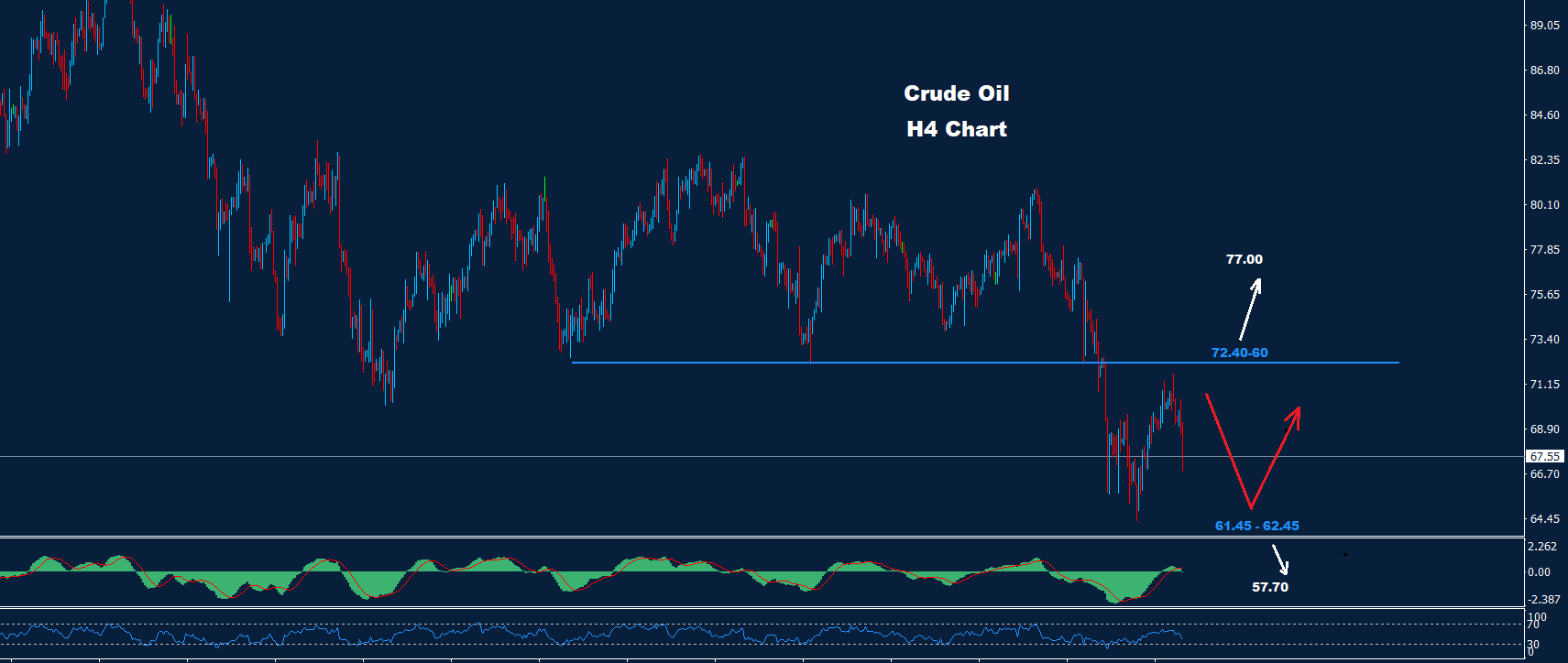
Task: Click the white up arrow toward 77.00
Action: (1250, 310)
